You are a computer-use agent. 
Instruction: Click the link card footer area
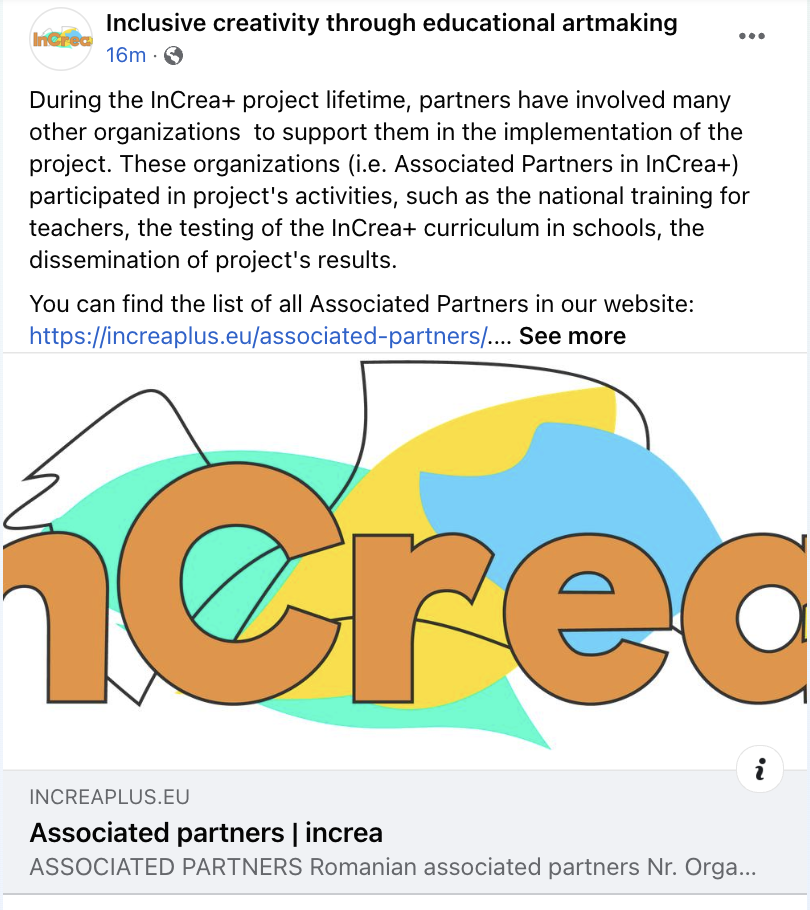pos(405,832)
